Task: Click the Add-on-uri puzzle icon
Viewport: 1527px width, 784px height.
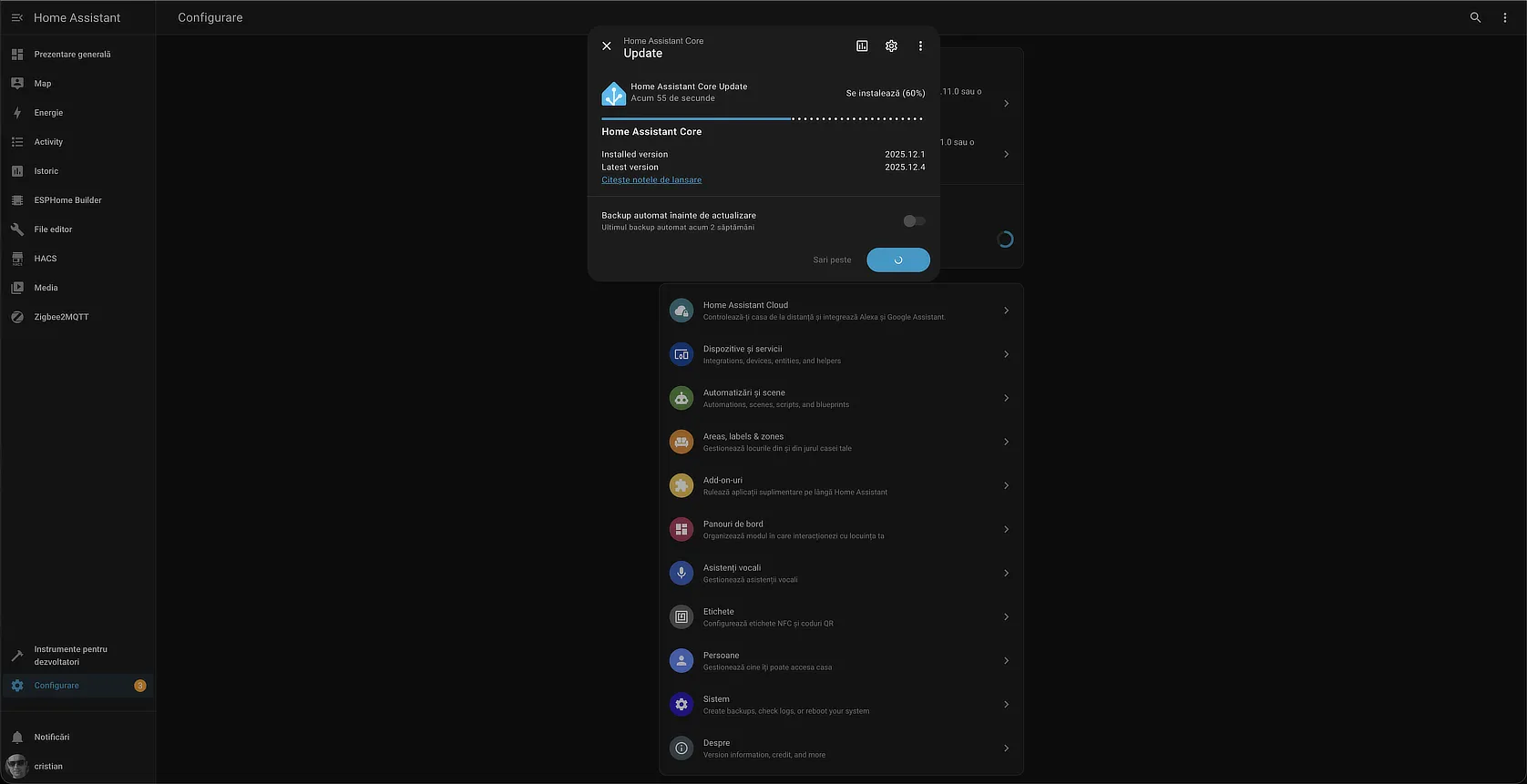Action: [x=682, y=485]
